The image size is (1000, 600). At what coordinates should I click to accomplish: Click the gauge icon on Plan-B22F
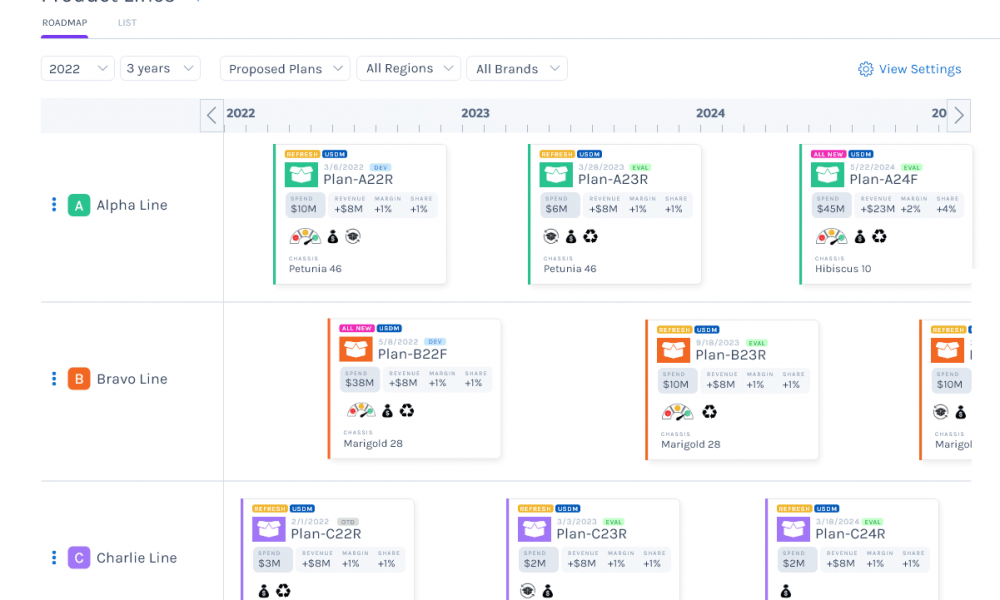(360, 411)
